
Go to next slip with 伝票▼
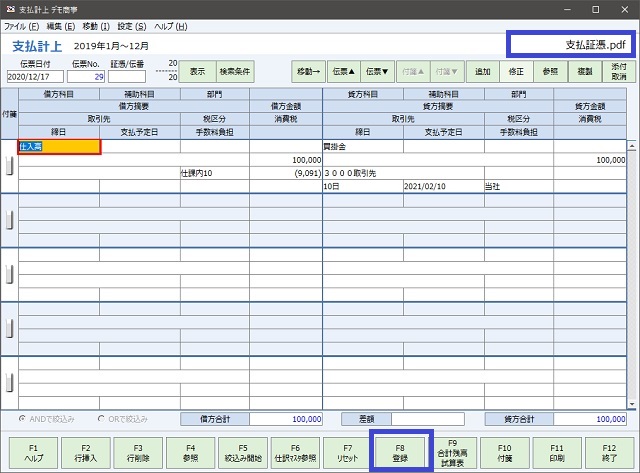point(377,71)
